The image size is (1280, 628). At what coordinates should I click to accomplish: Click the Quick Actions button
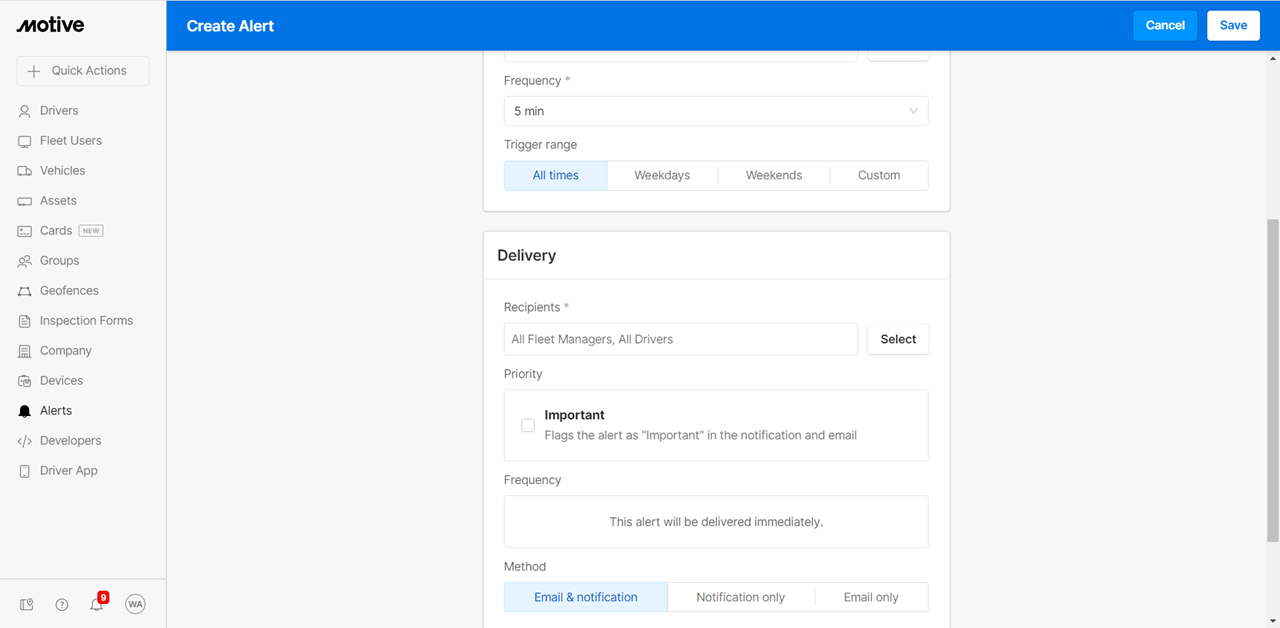[83, 71]
